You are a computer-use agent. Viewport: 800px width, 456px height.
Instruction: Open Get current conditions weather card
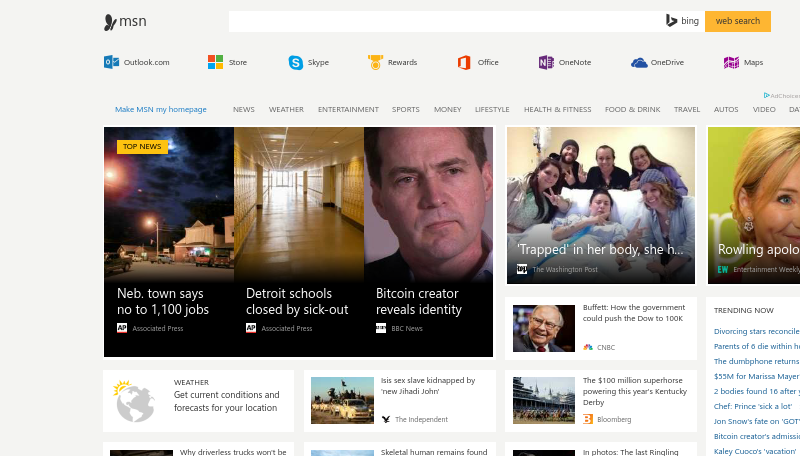coord(198,401)
